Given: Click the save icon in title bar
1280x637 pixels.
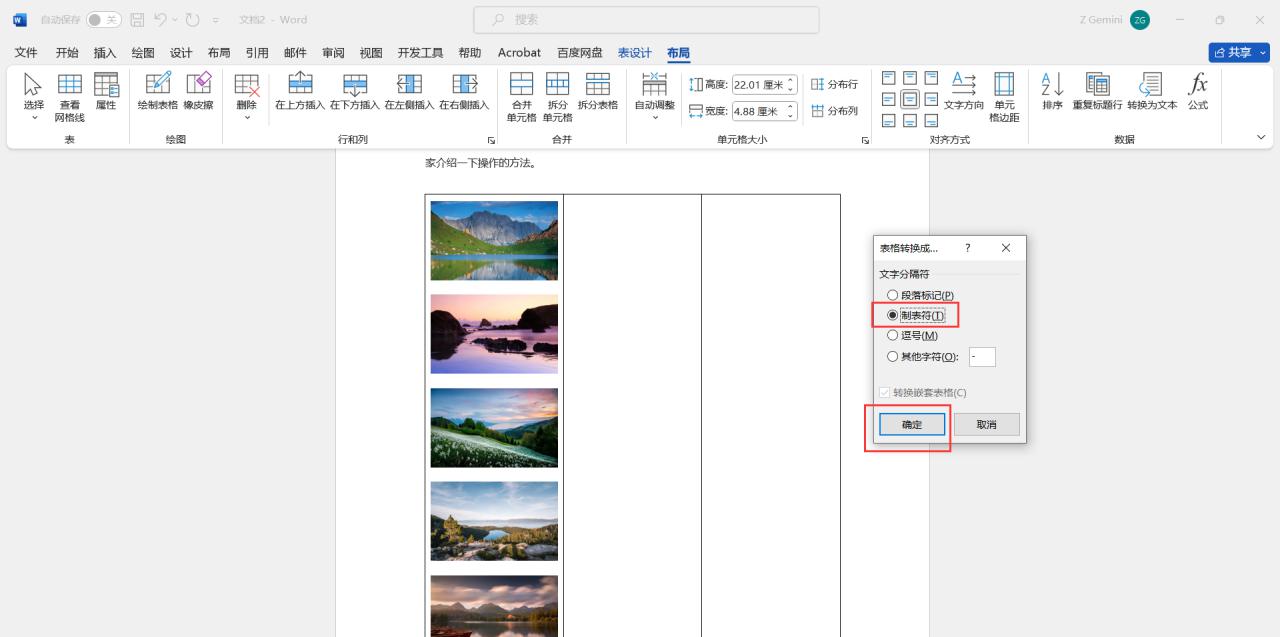Looking at the screenshot, I should pyautogui.click(x=138, y=20).
